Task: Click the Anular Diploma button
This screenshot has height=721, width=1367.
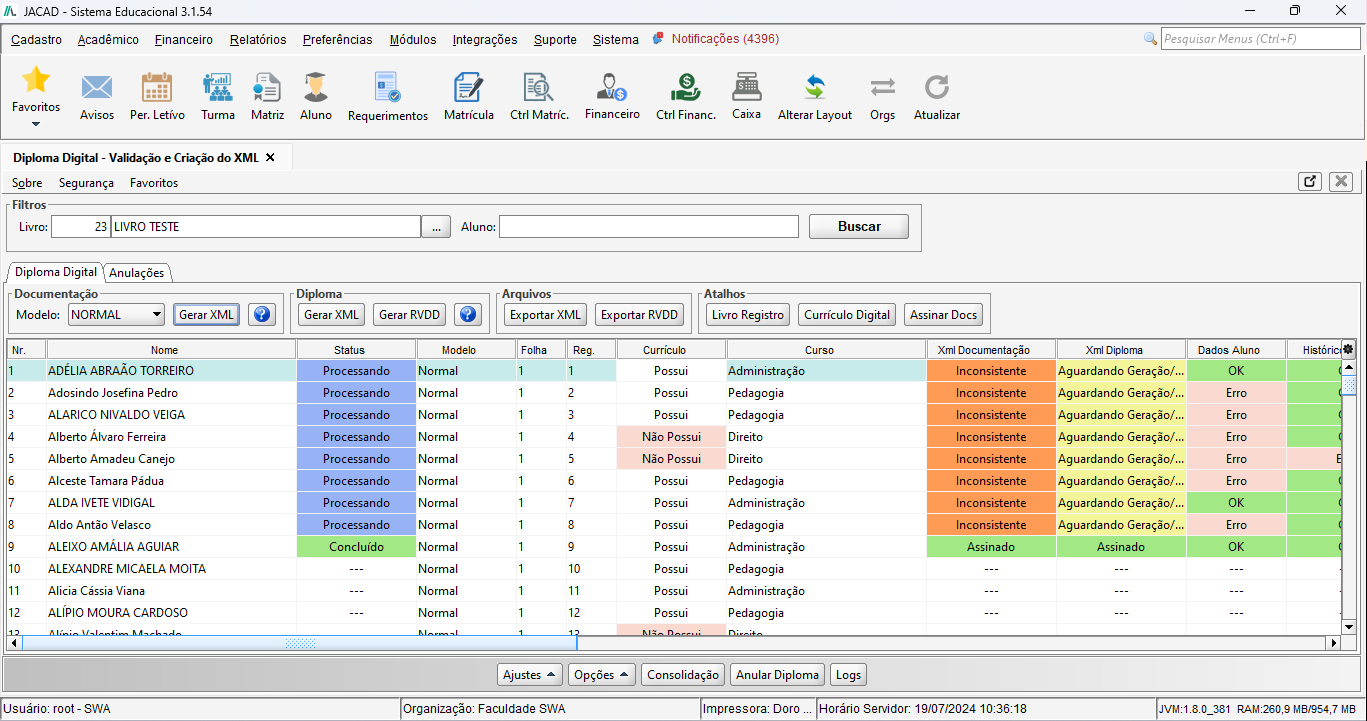Action: tap(778, 675)
